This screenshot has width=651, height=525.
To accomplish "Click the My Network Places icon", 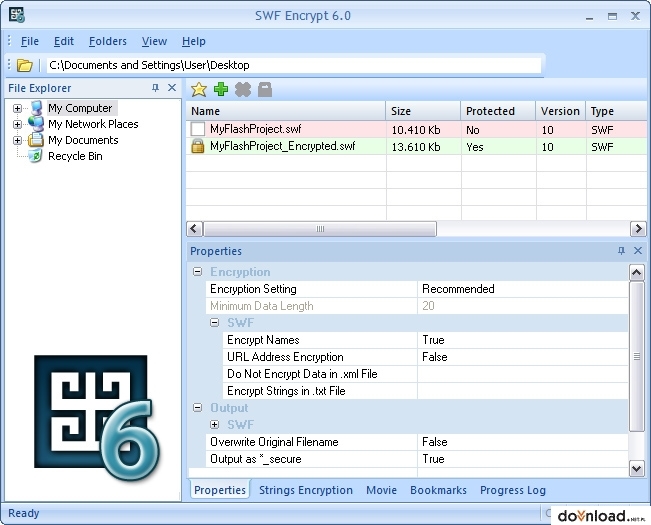I will tap(36, 124).
